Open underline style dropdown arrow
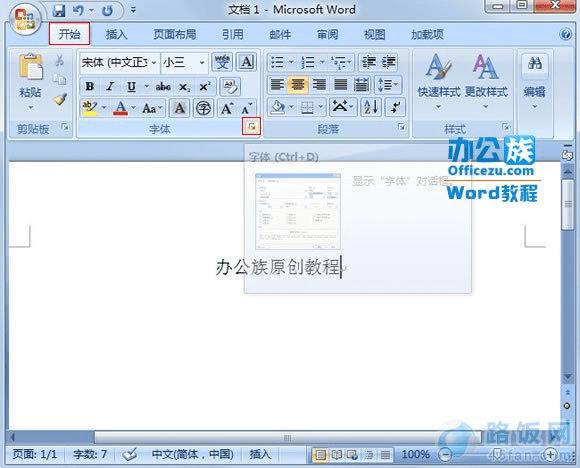580x468 pixels. click(147, 87)
